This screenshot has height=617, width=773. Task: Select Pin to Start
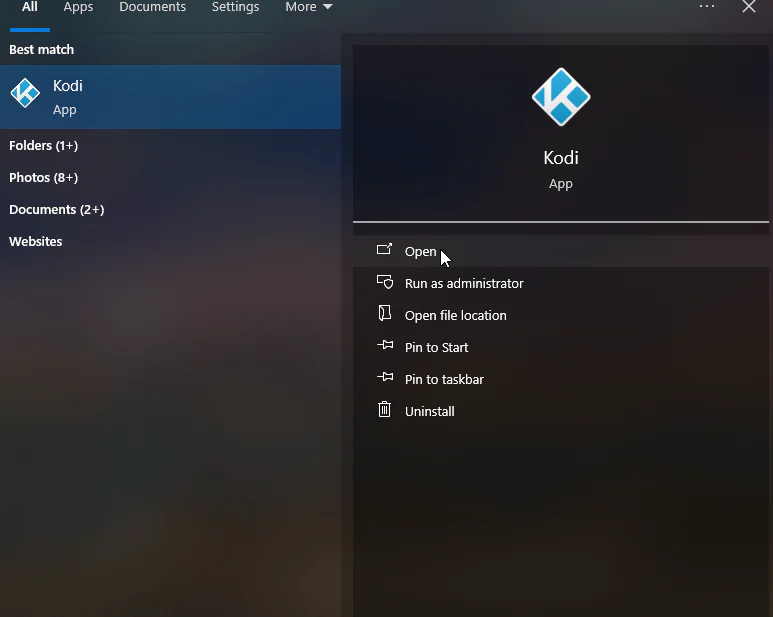click(x=561, y=347)
